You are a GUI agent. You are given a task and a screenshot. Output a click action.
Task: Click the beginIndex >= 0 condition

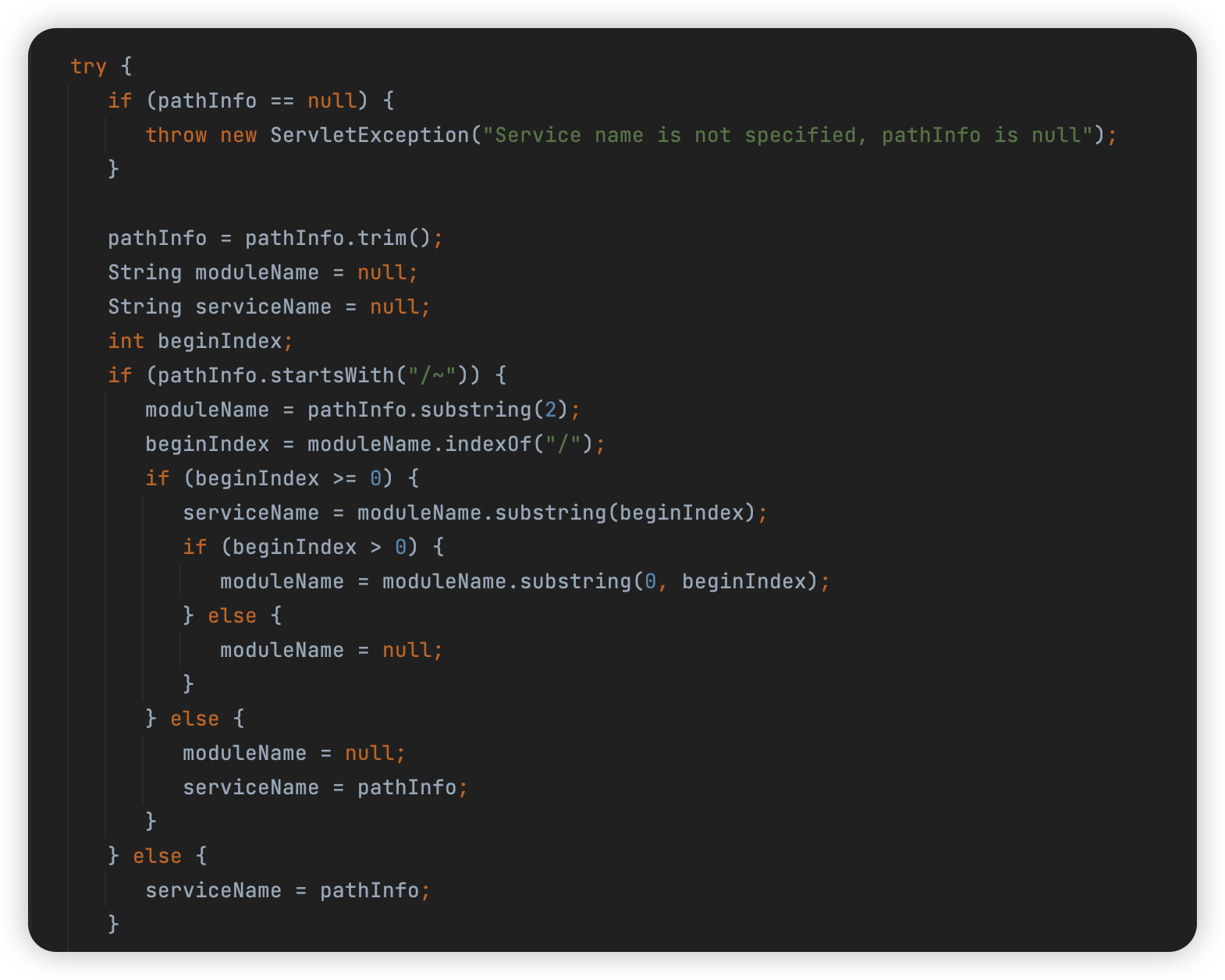(288, 478)
